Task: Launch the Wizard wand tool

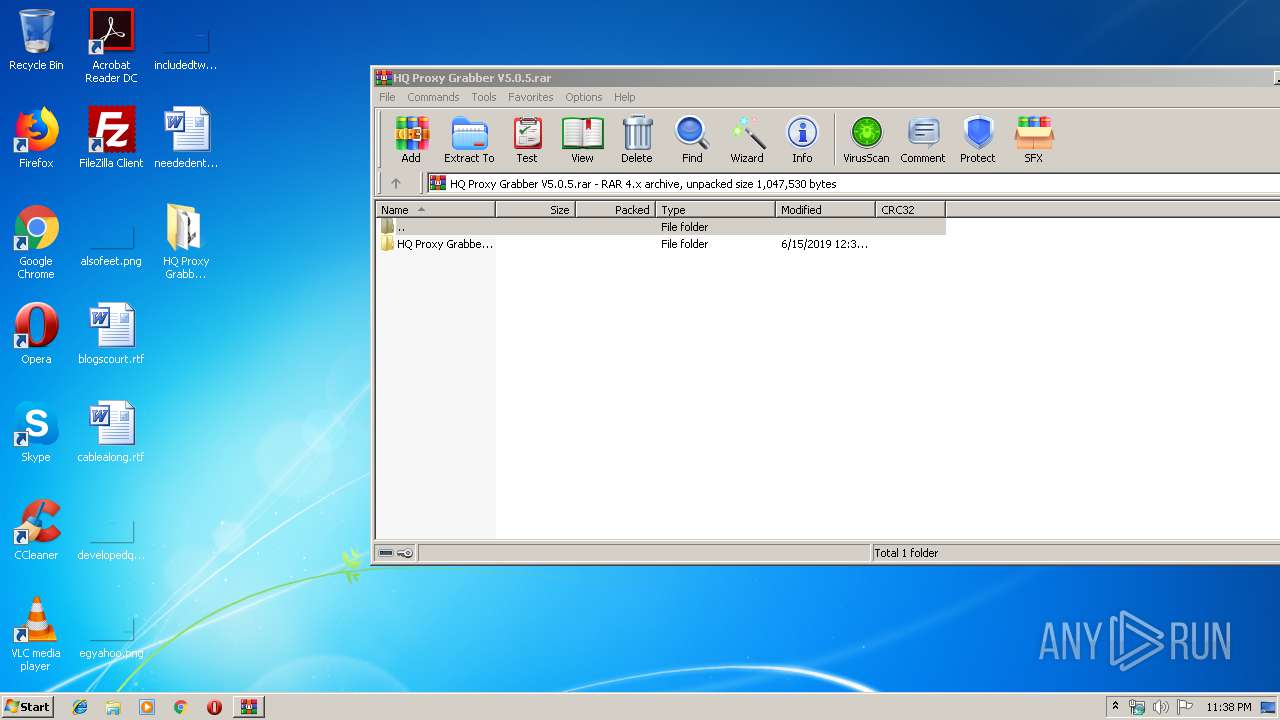Action: (x=747, y=139)
